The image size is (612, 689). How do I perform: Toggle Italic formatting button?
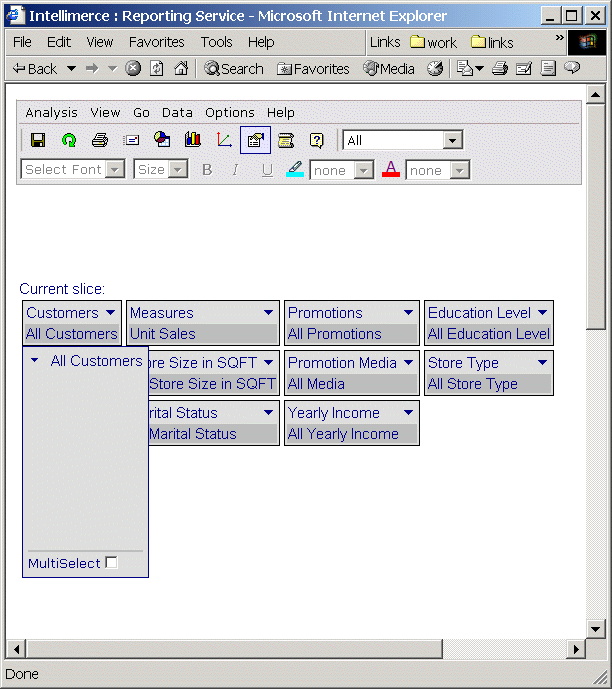tap(235, 170)
